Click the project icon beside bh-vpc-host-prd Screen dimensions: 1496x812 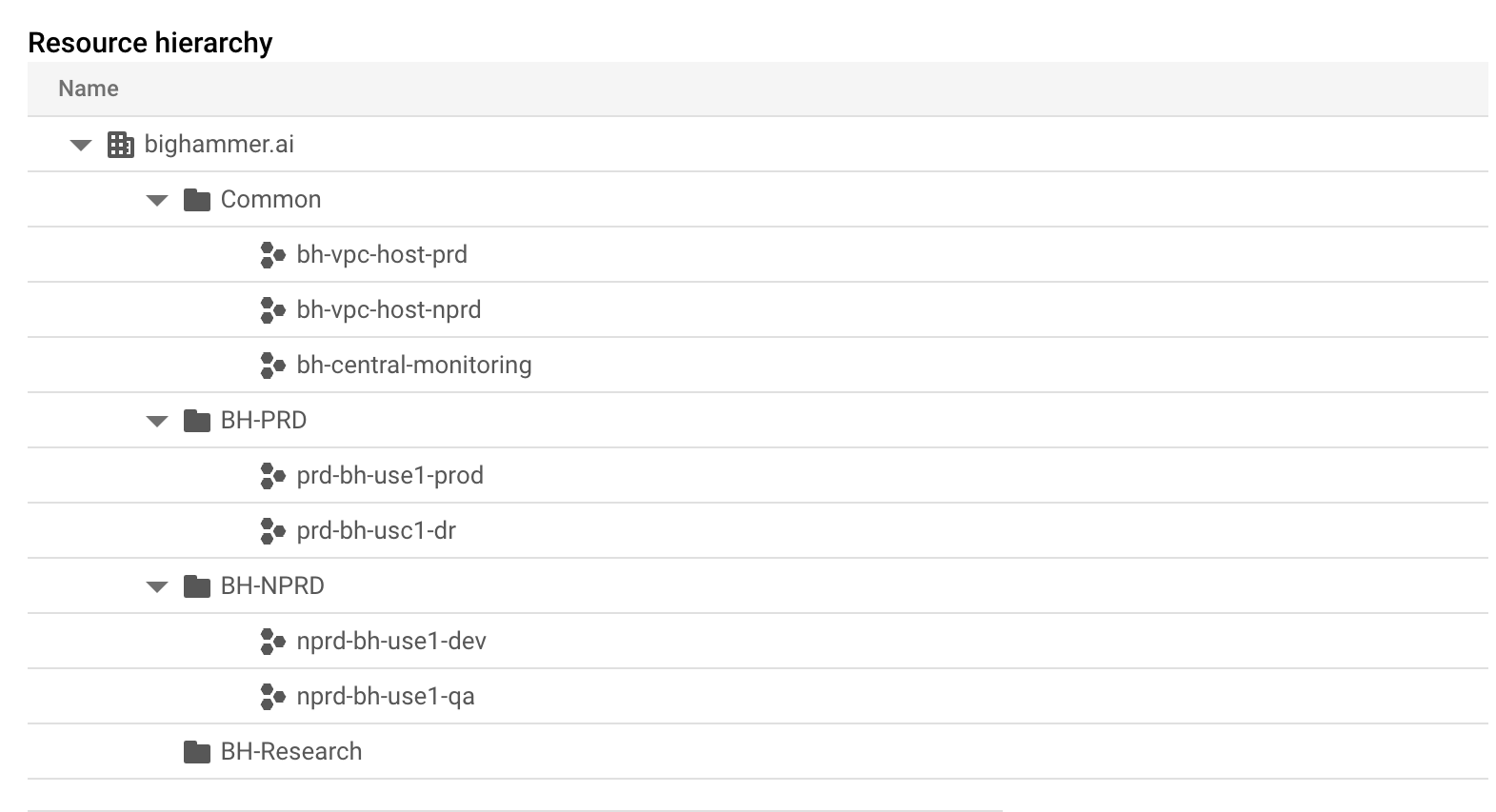[270, 254]
